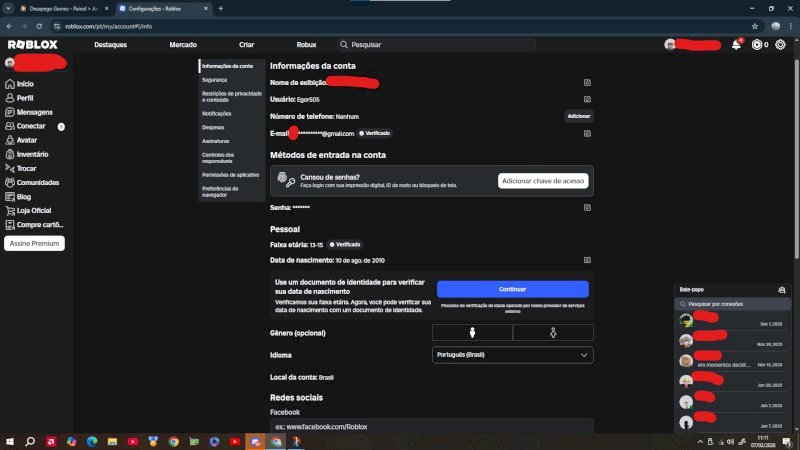
Task: Click the edit icon beside Senha
Action: click(x=587, y=207)
